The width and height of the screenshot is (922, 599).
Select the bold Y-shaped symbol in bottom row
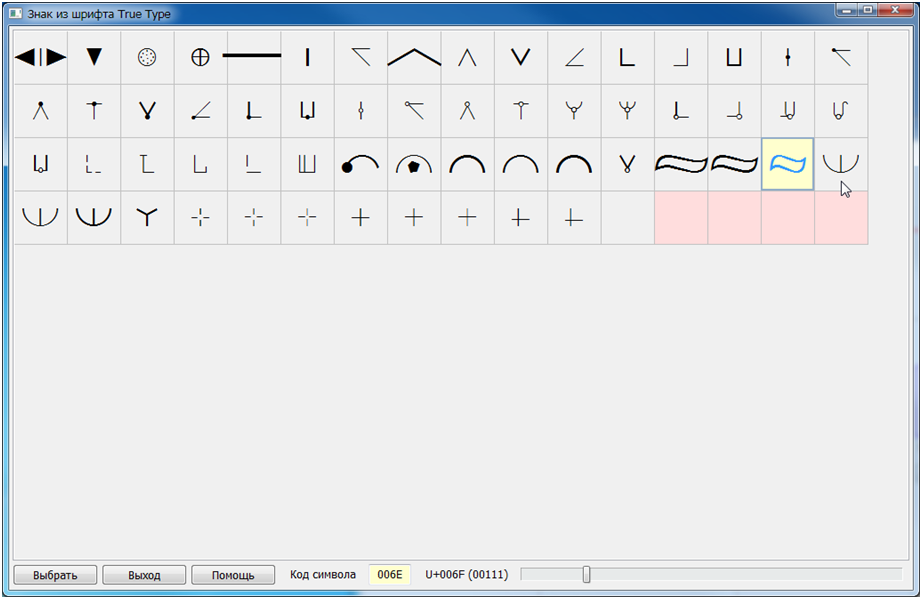pyautogui.click(x=147, y=217)
